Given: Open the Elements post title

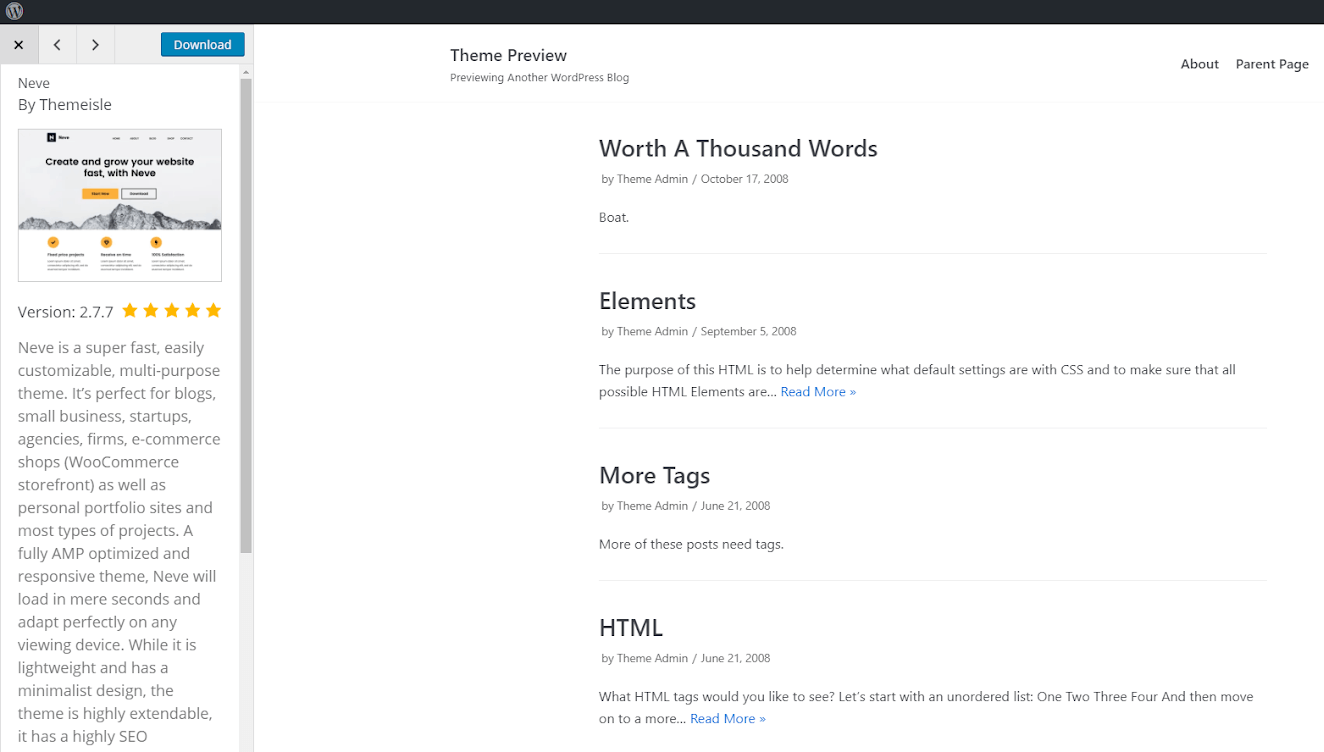Looking at the screenshot, I should click(x=647, y=301).
